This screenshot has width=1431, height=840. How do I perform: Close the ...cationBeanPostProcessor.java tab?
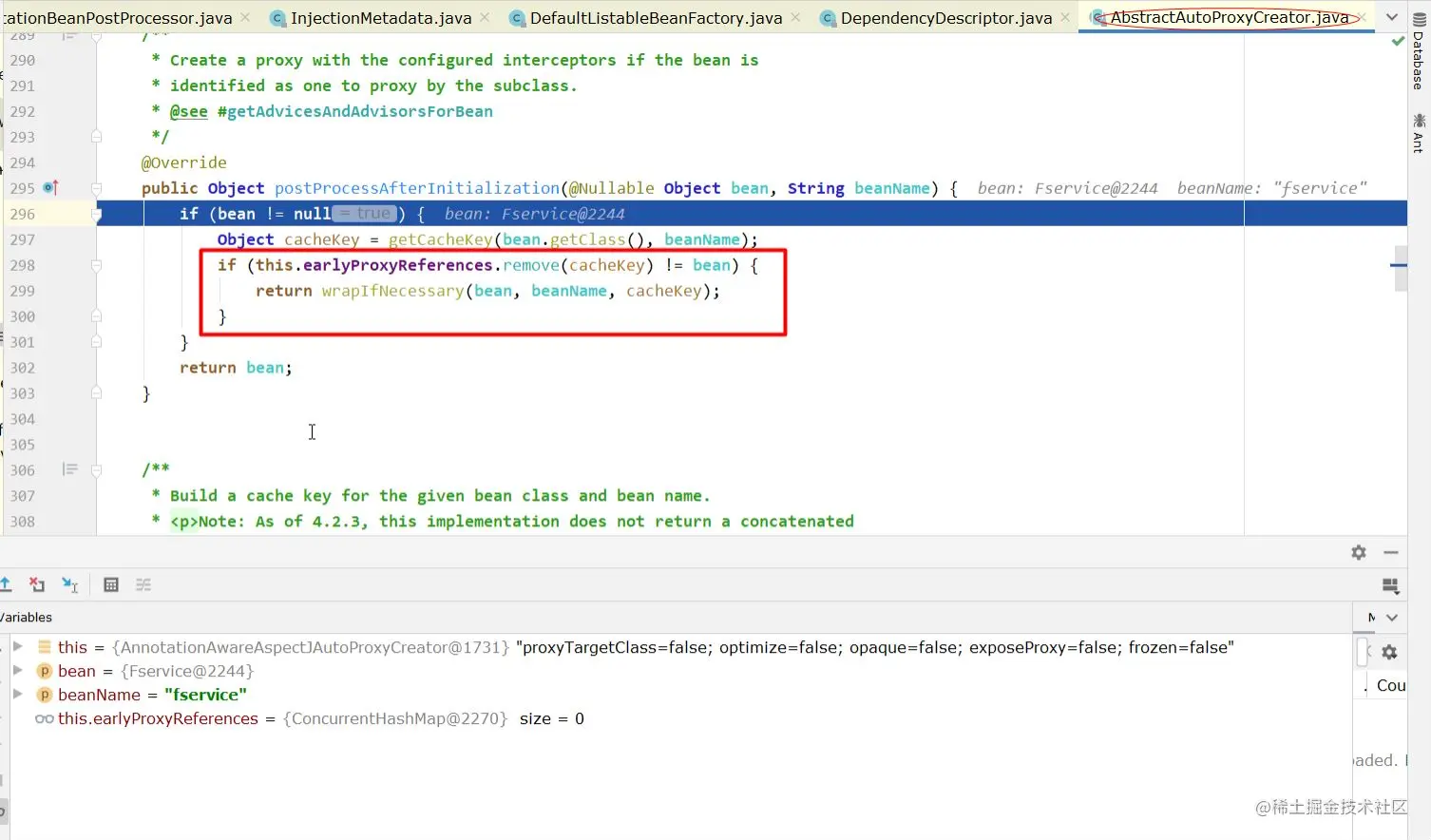tap(246, 17)
